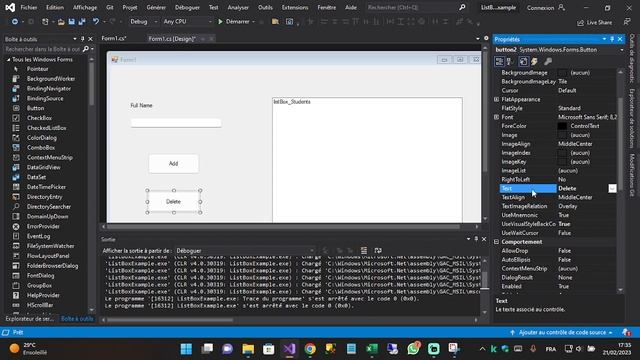
Task: Start debugging with the green Démarrer arrow
Action: pos(220,22)
